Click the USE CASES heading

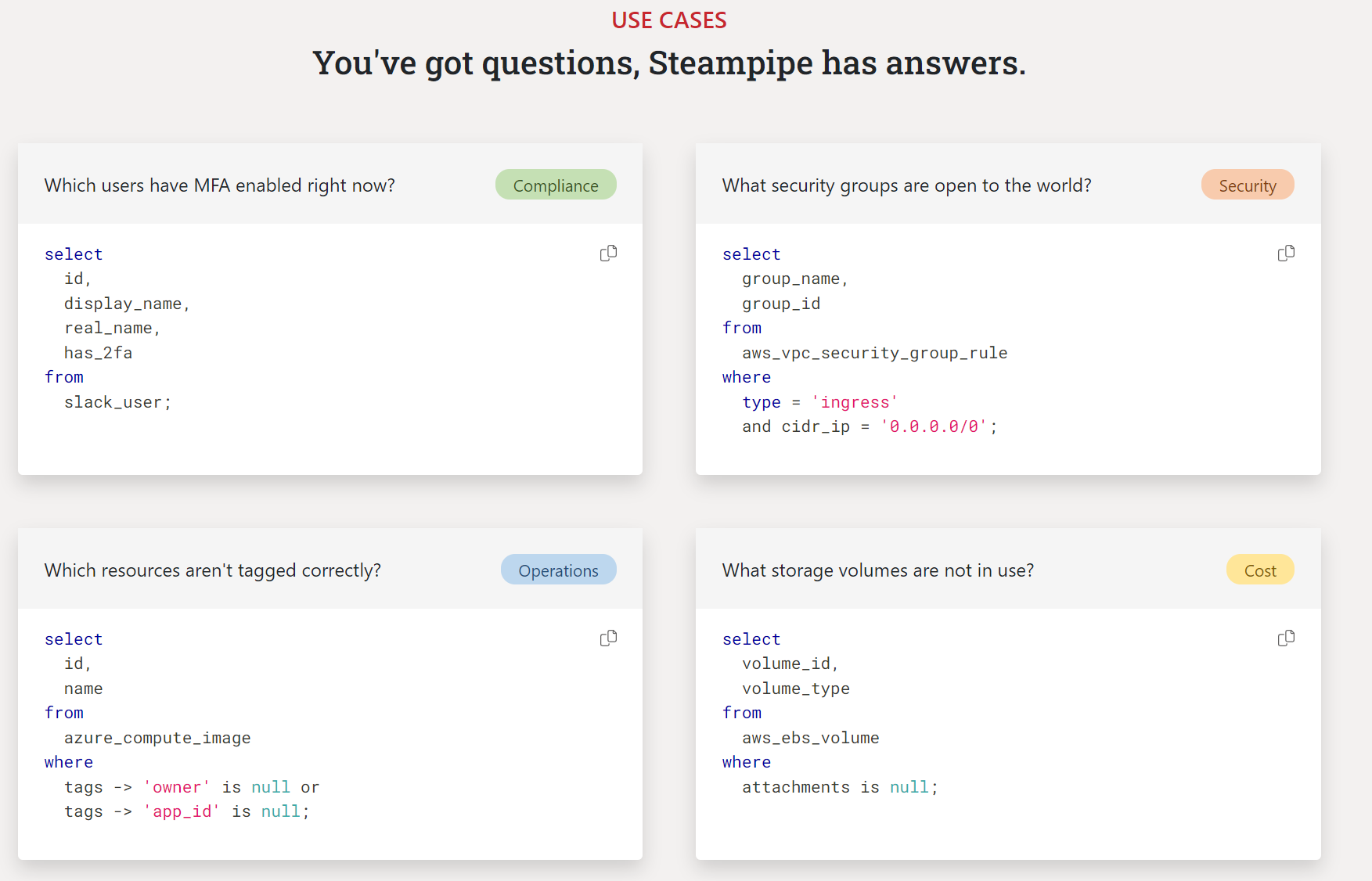point(669,20)
